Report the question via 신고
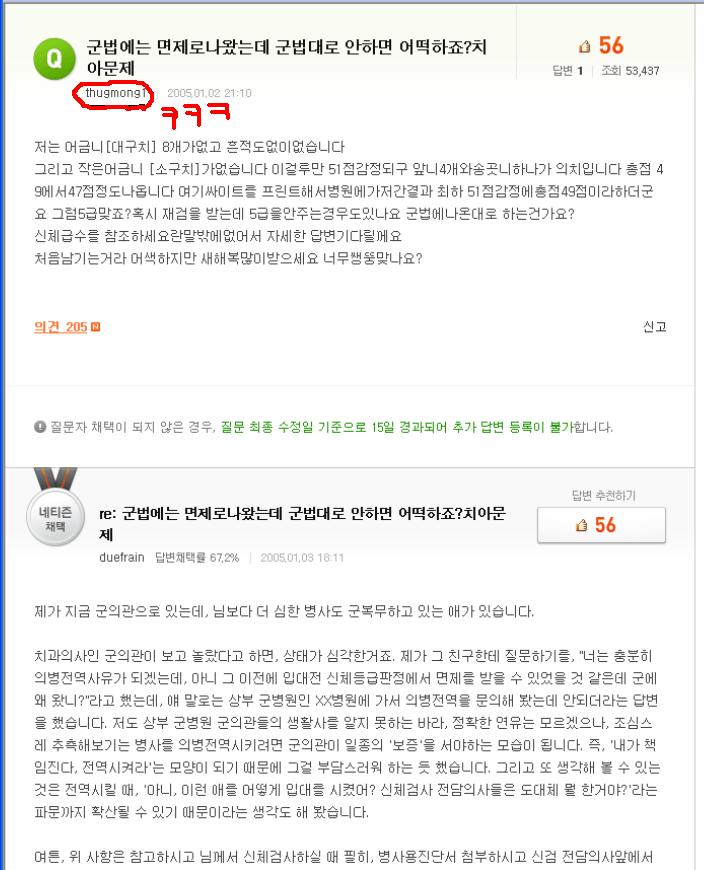Screen dimensions: 704x870 point(654,327)
